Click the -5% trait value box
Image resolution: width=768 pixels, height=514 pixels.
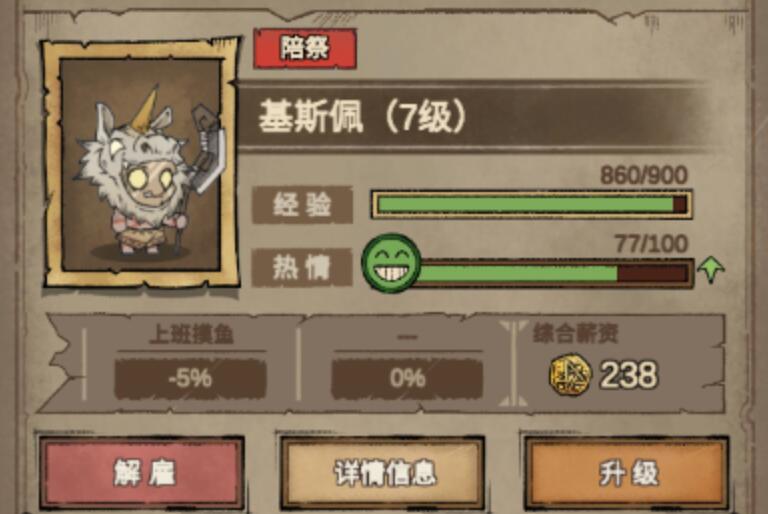point(191,378)
